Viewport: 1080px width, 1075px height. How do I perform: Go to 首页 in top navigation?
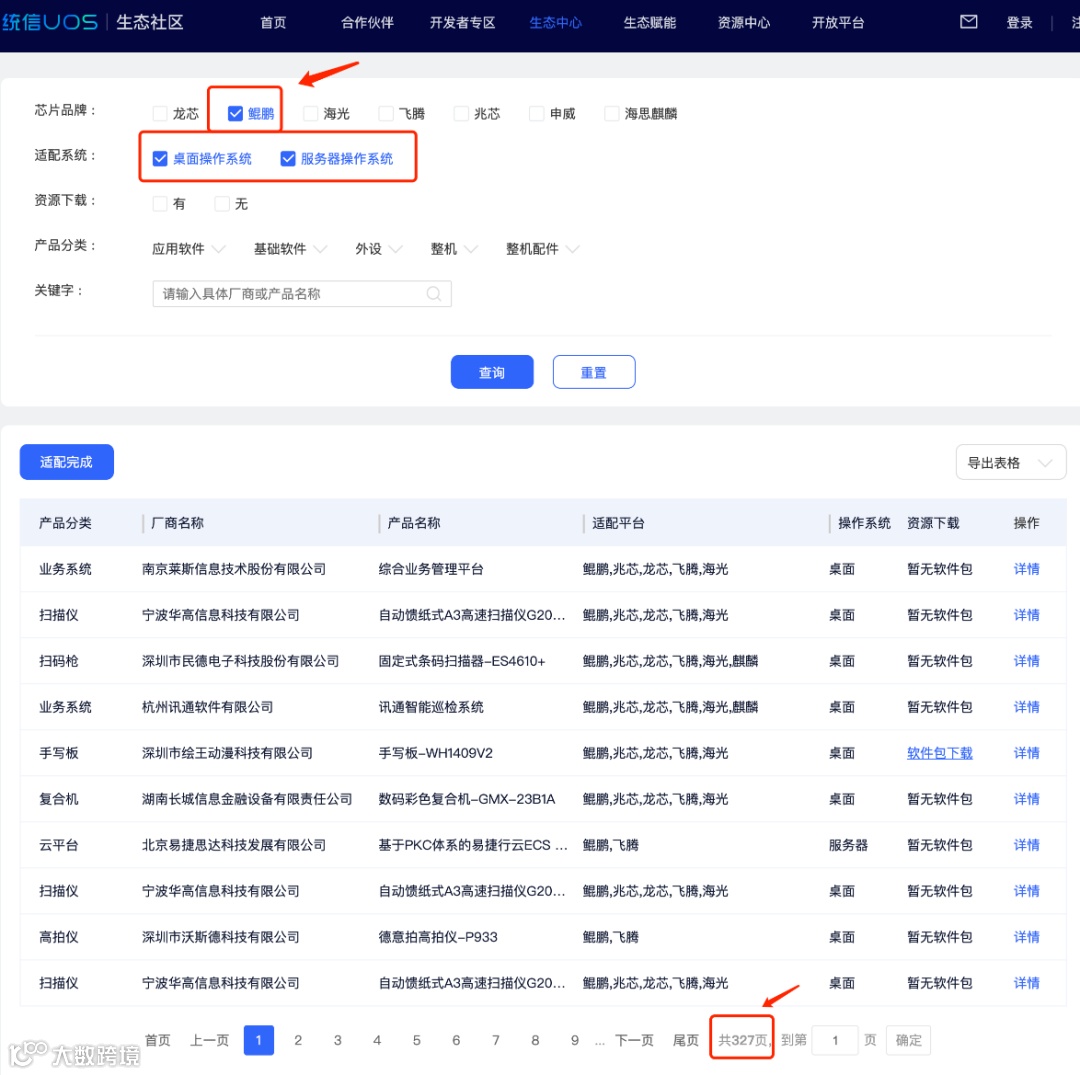pyautogui.click(x=273, y=23)
